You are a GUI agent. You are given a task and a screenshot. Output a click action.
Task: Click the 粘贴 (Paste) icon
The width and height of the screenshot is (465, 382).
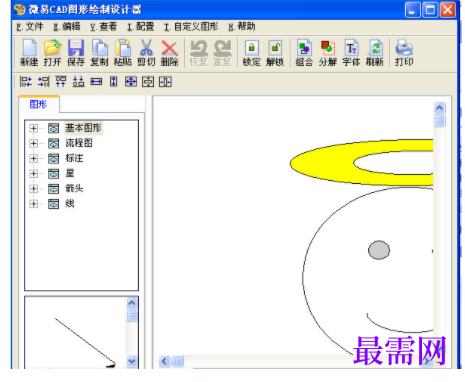pos(123,53)
